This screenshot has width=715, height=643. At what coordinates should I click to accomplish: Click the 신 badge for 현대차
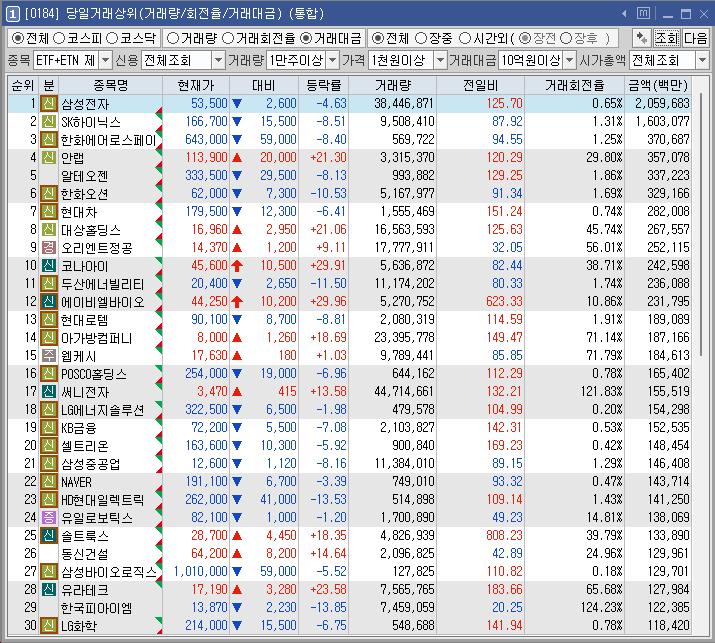click(x=48, y=212)
